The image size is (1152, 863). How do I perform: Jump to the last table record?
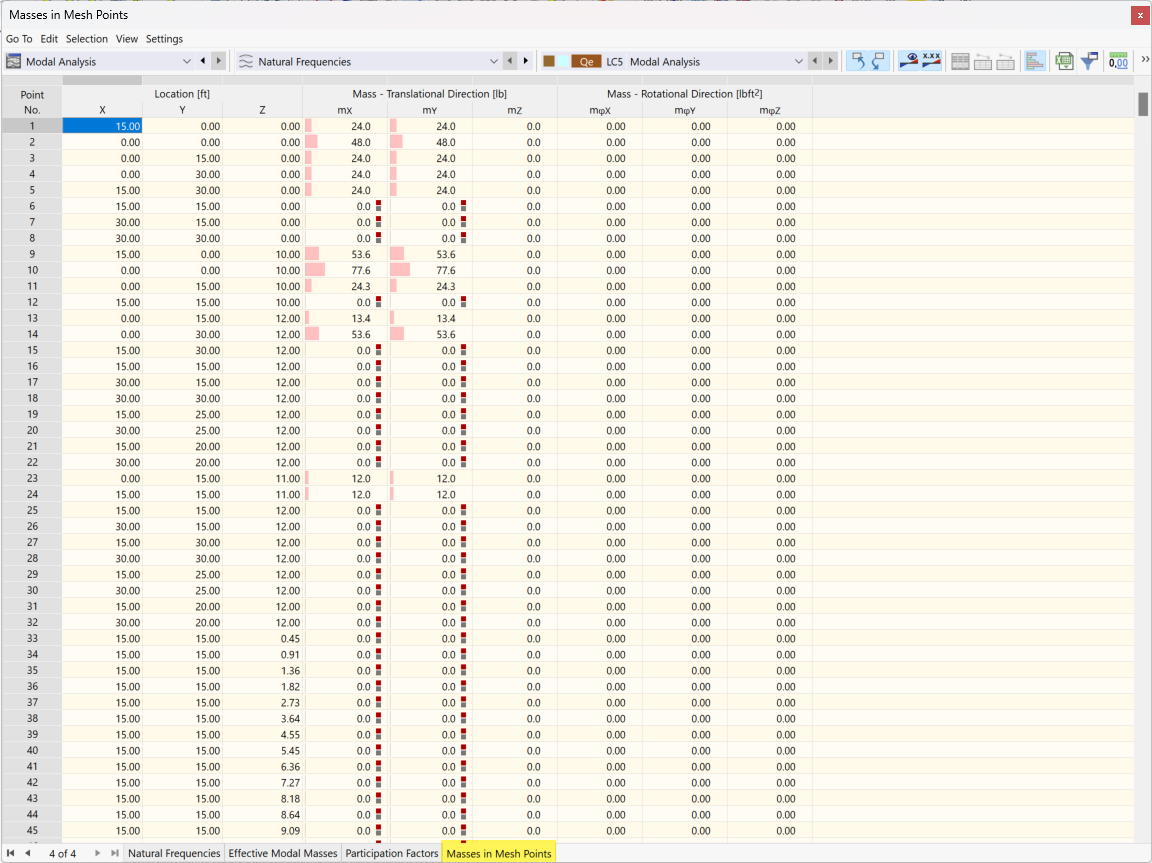tap(113, 853)
